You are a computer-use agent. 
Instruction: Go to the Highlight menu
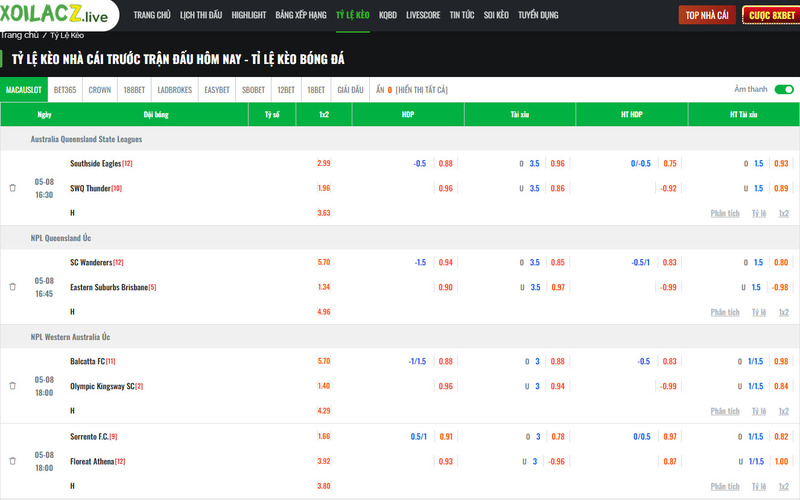pyautogui.click(x=249, y=15)
